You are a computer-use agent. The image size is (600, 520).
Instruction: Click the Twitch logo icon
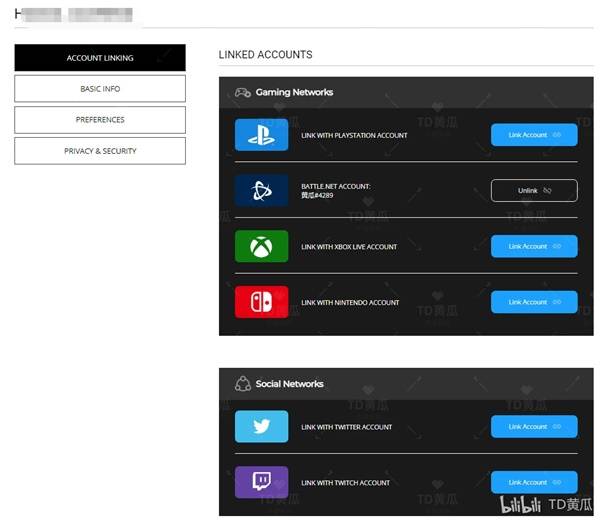(x=261, y=482)
